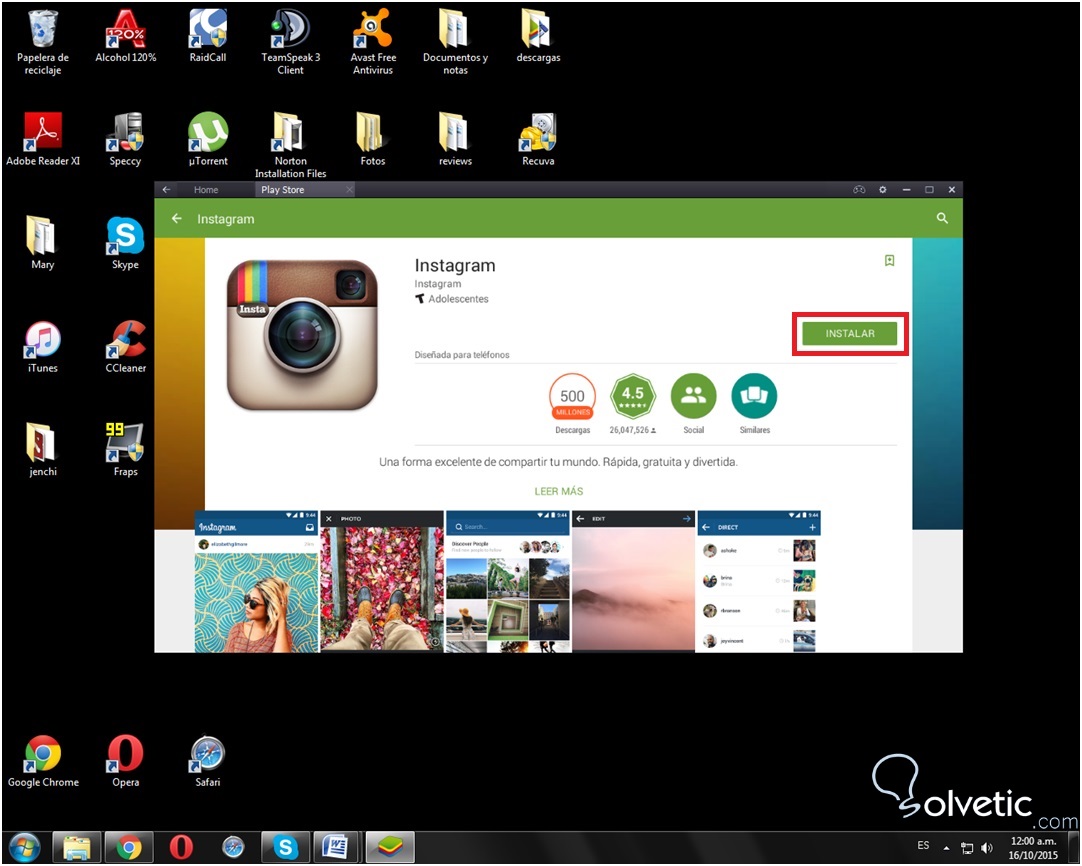Select the Fotos folder icon
This screenshot has width=1082, height=866.
click(373, 140)
